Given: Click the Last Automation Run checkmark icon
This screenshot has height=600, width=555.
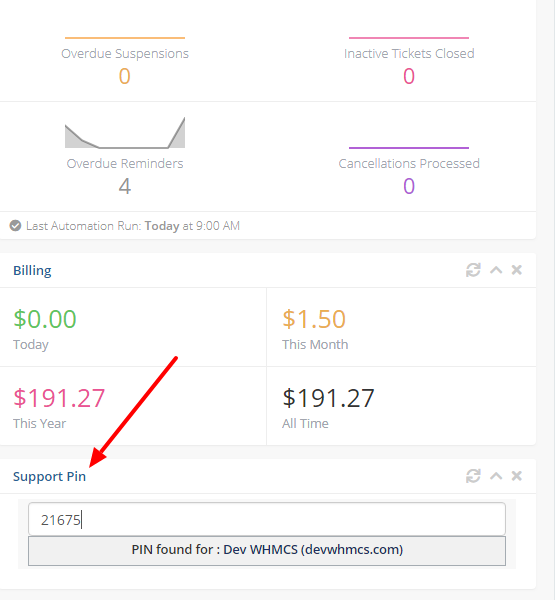Looking at the screenshot, I should point(15,226).
